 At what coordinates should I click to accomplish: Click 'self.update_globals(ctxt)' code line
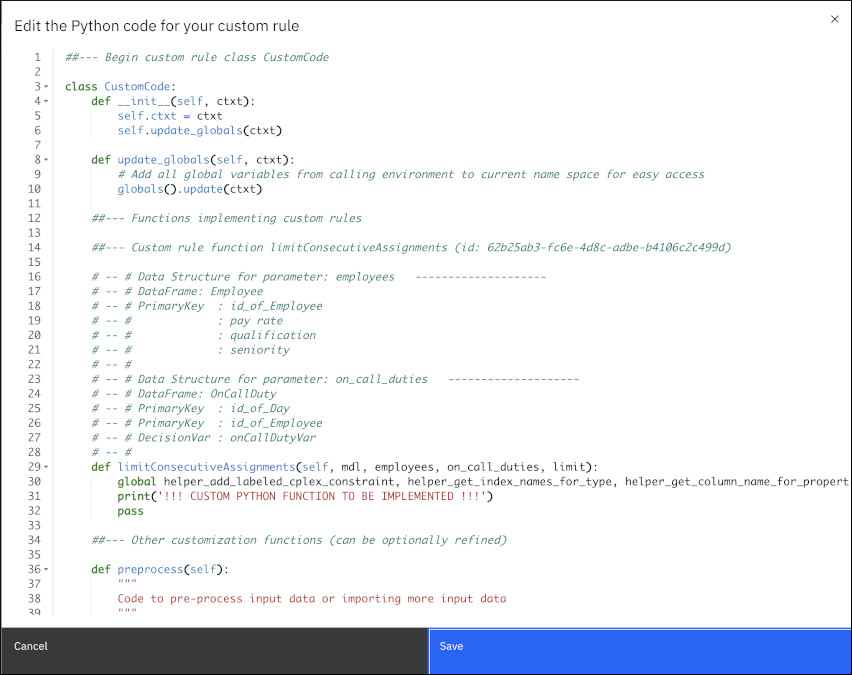(x=200, y=130)
